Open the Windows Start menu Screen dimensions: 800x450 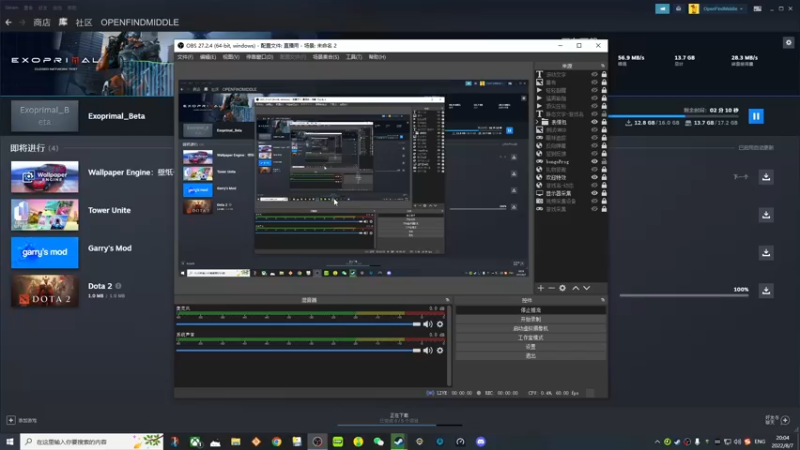coord(10,442)
